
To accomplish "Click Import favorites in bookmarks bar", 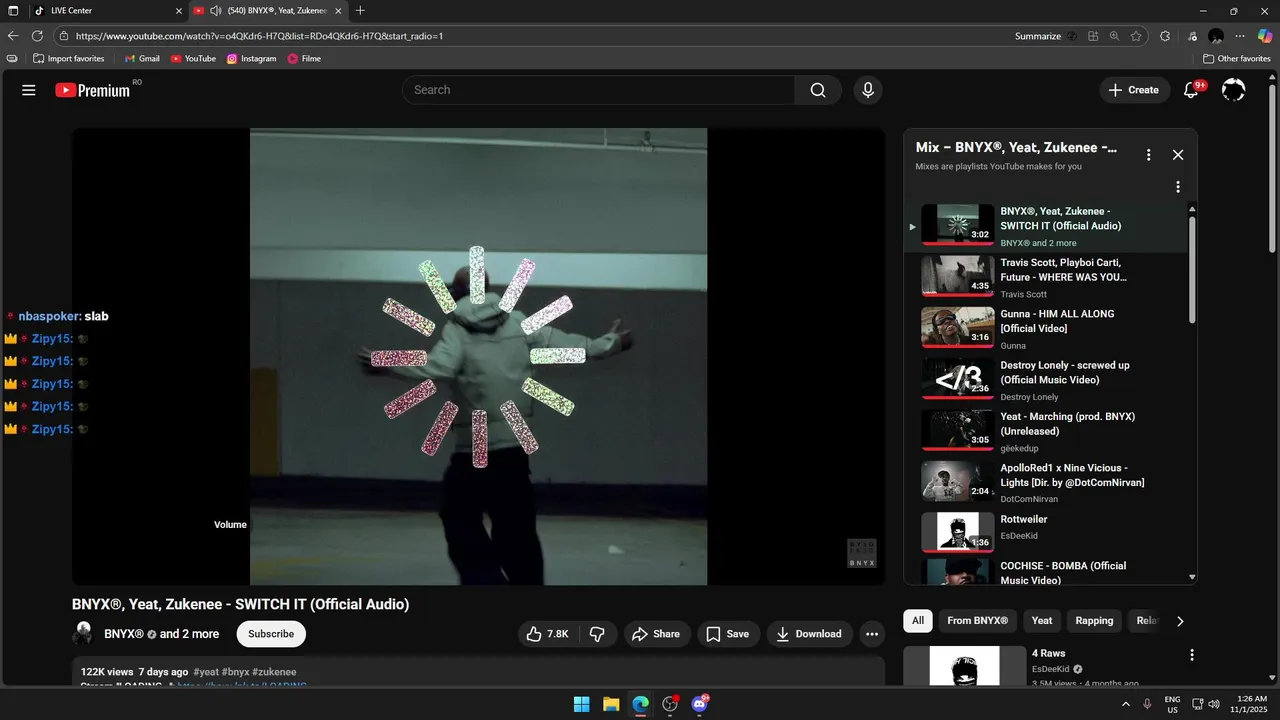I will [68, 59].
